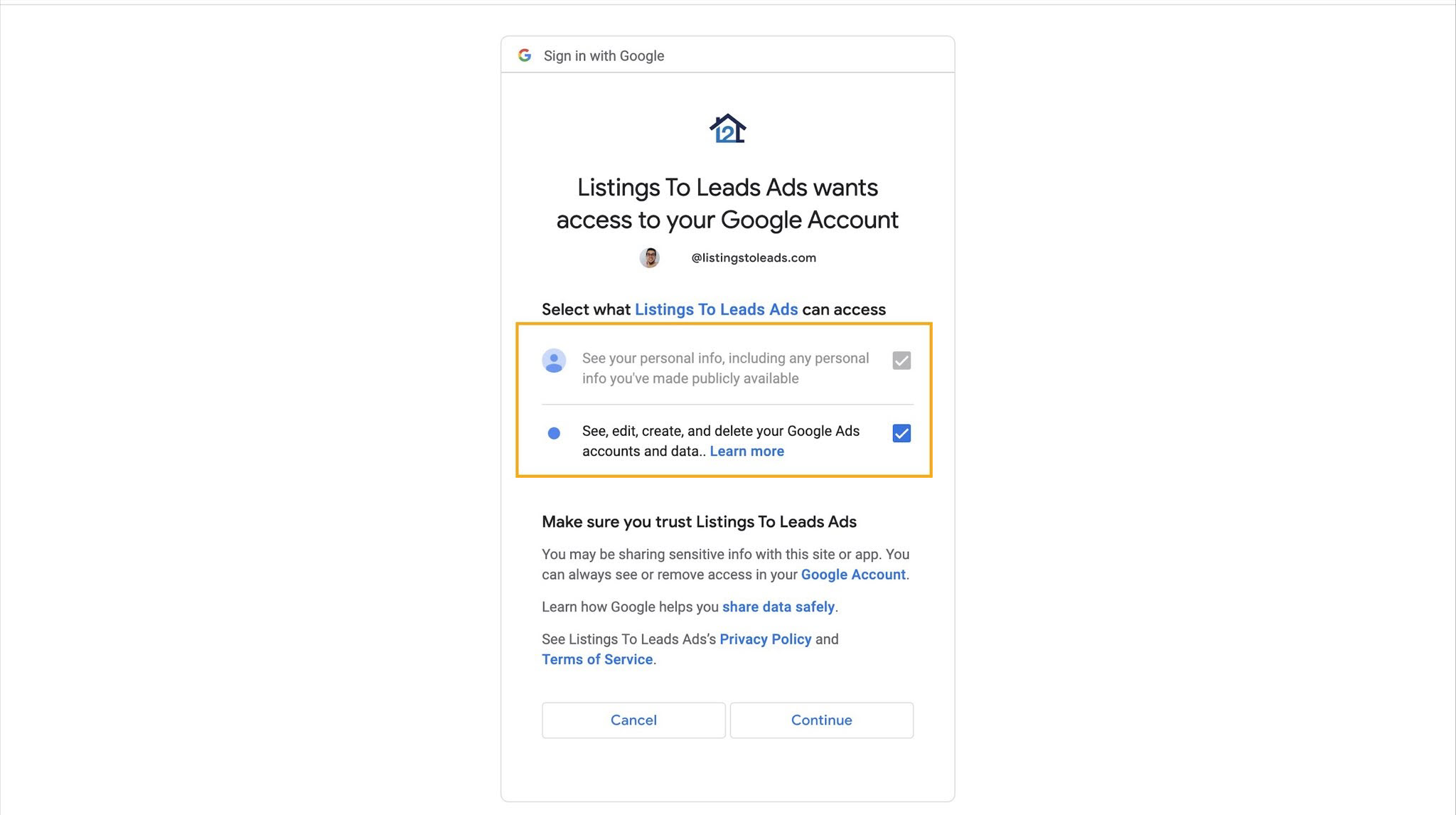The width and height of the screenshot is (1456, 815).
Task: Open the Terms of Service link
Action: 597,659
